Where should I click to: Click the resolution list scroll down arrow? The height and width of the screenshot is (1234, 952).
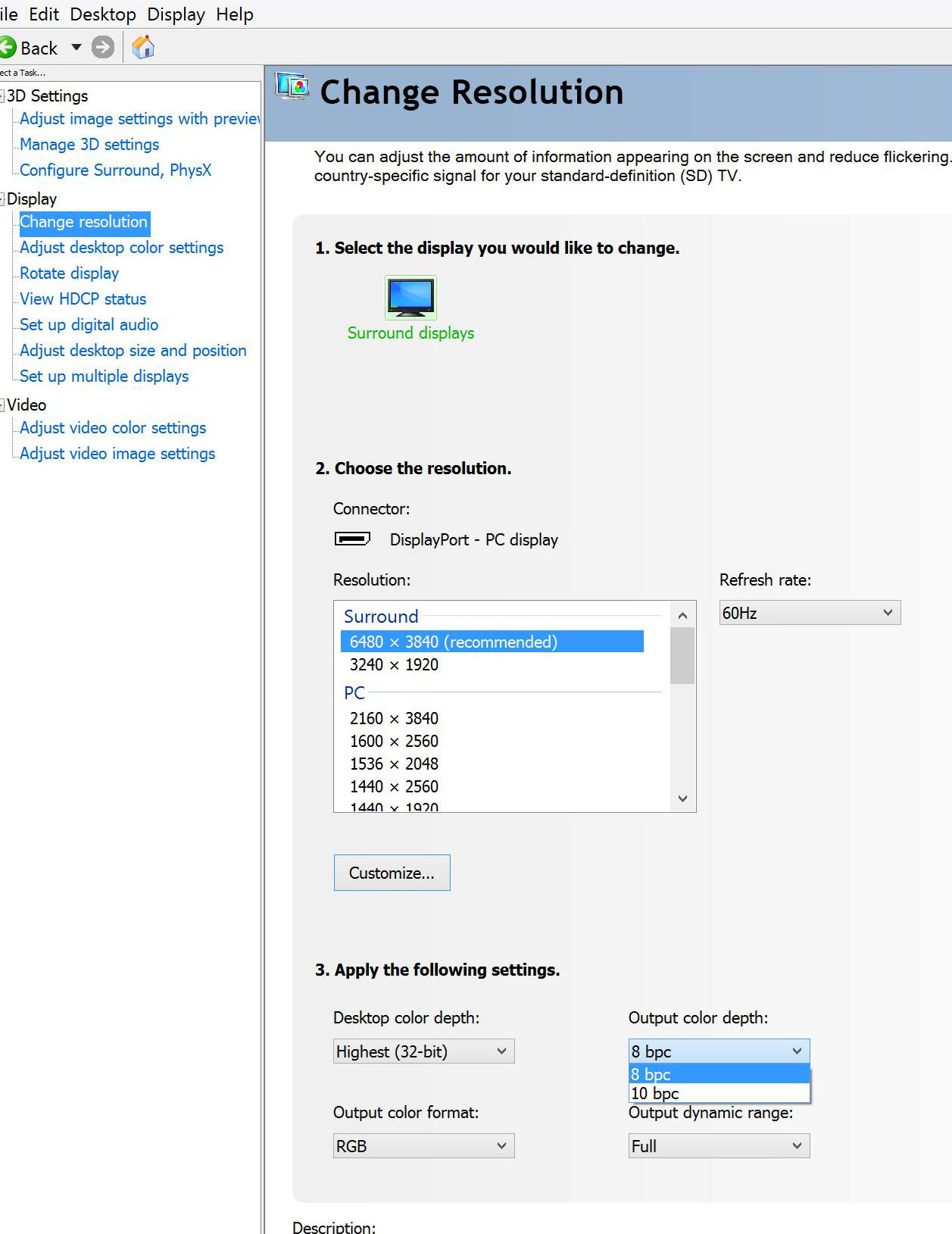click(682, 798)
